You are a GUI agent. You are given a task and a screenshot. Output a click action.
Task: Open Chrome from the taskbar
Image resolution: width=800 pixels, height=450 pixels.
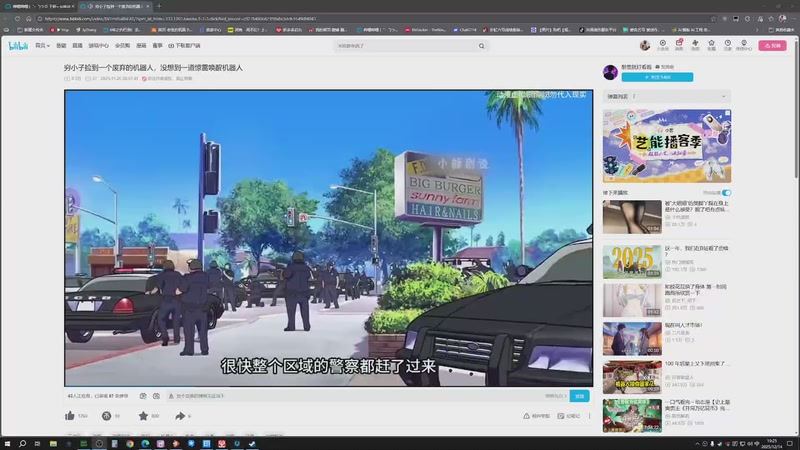(x=130, y=444)
